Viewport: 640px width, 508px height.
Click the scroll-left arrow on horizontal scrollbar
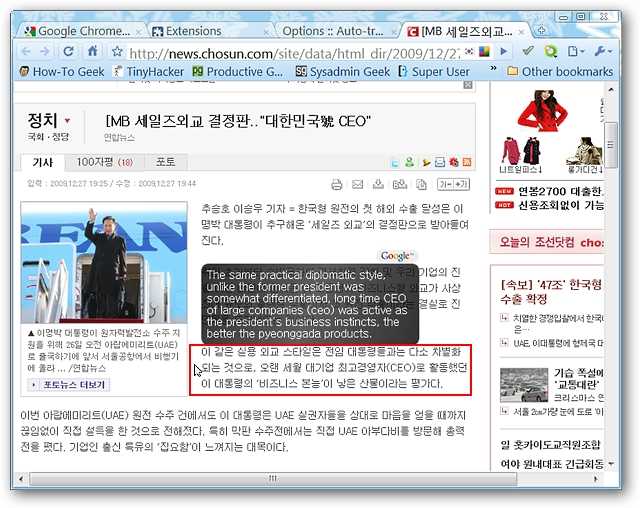pyautogui.click(x=20, y=478)
